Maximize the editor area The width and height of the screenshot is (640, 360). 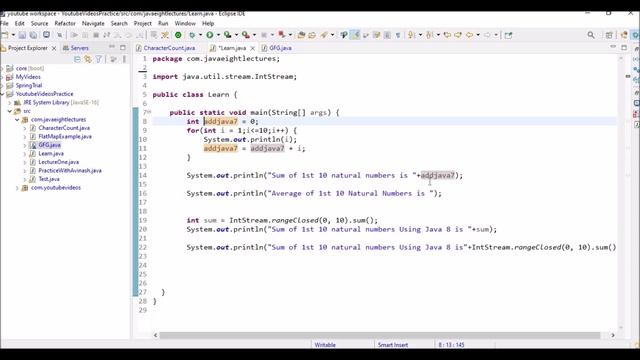click(x=624, y=48)
